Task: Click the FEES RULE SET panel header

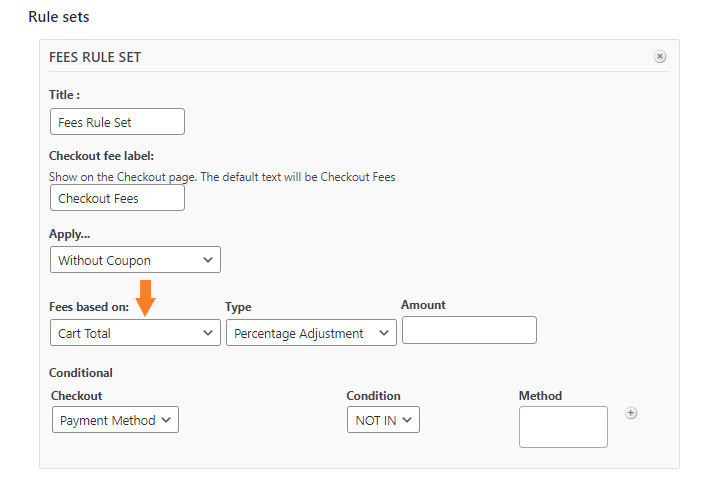Action: (95, 57)
